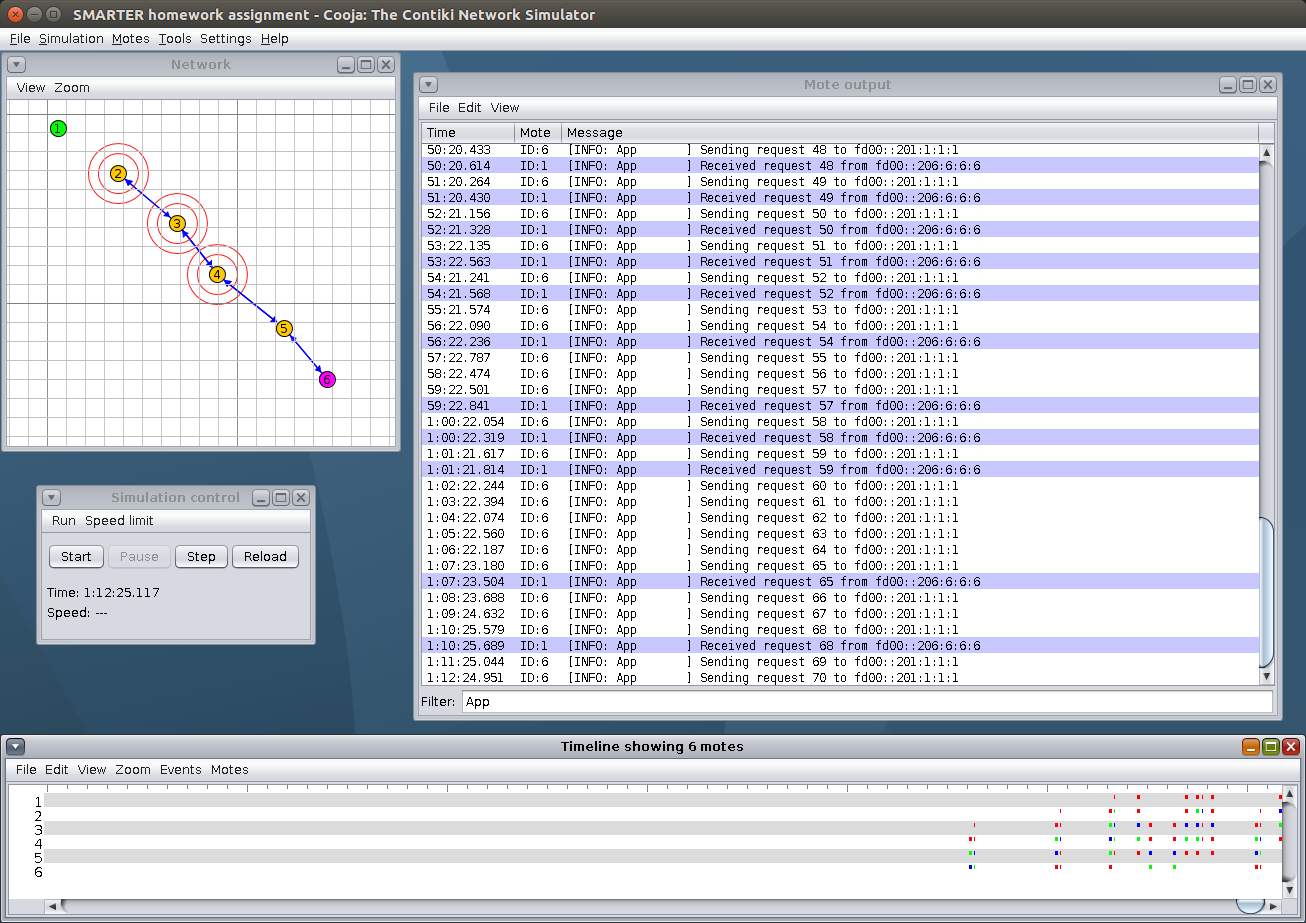Close the Simulation control panel
1306x923 pixels.
click(300, 497)
